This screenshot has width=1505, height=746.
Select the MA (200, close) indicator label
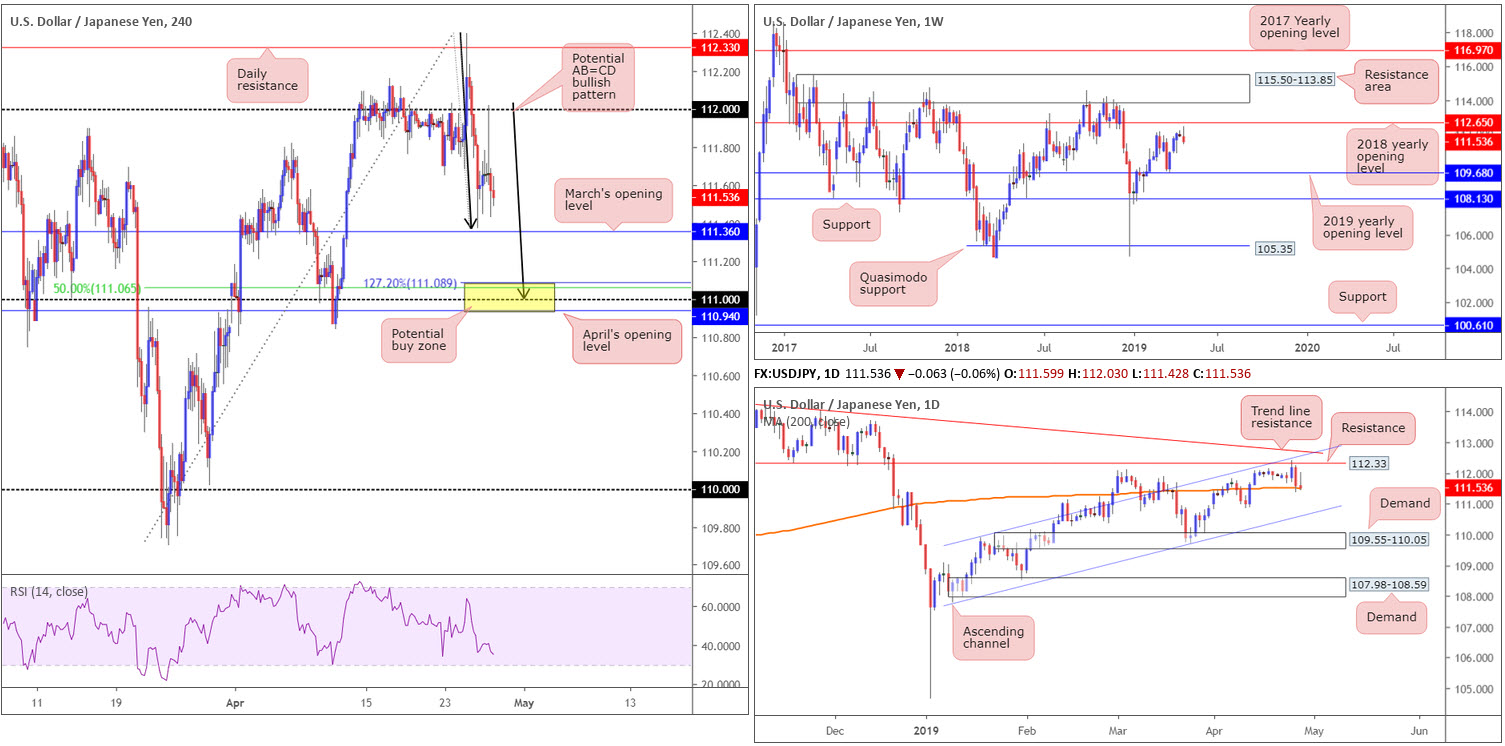(805, 421)
